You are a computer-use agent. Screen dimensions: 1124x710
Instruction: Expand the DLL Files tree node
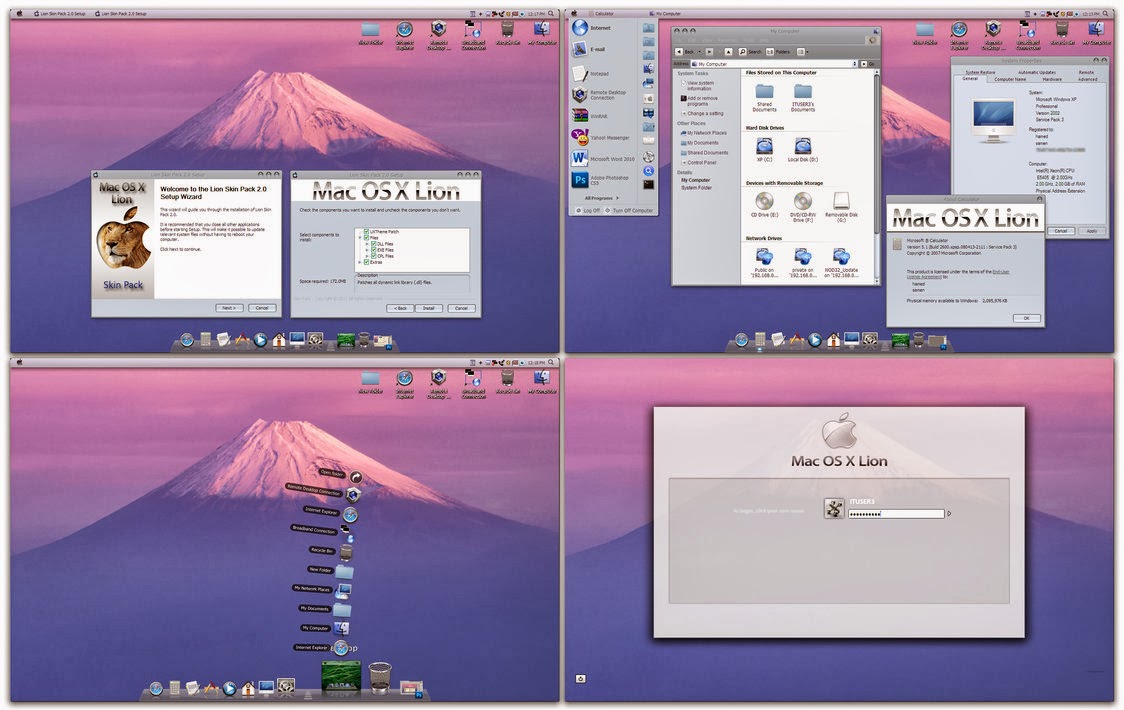[x=367, y=244]
